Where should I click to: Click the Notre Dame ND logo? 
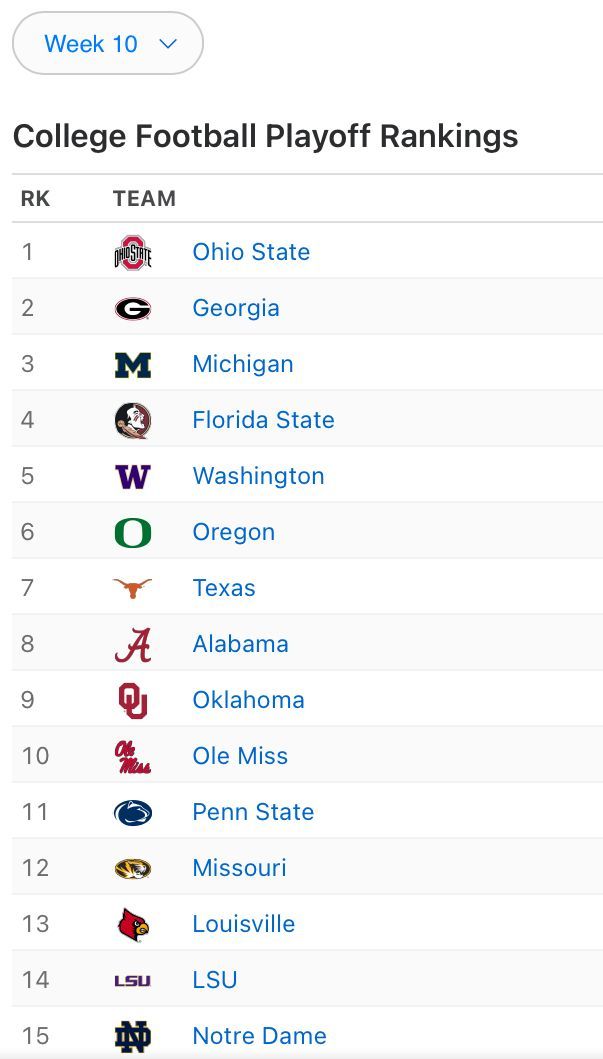[133, 1037]
